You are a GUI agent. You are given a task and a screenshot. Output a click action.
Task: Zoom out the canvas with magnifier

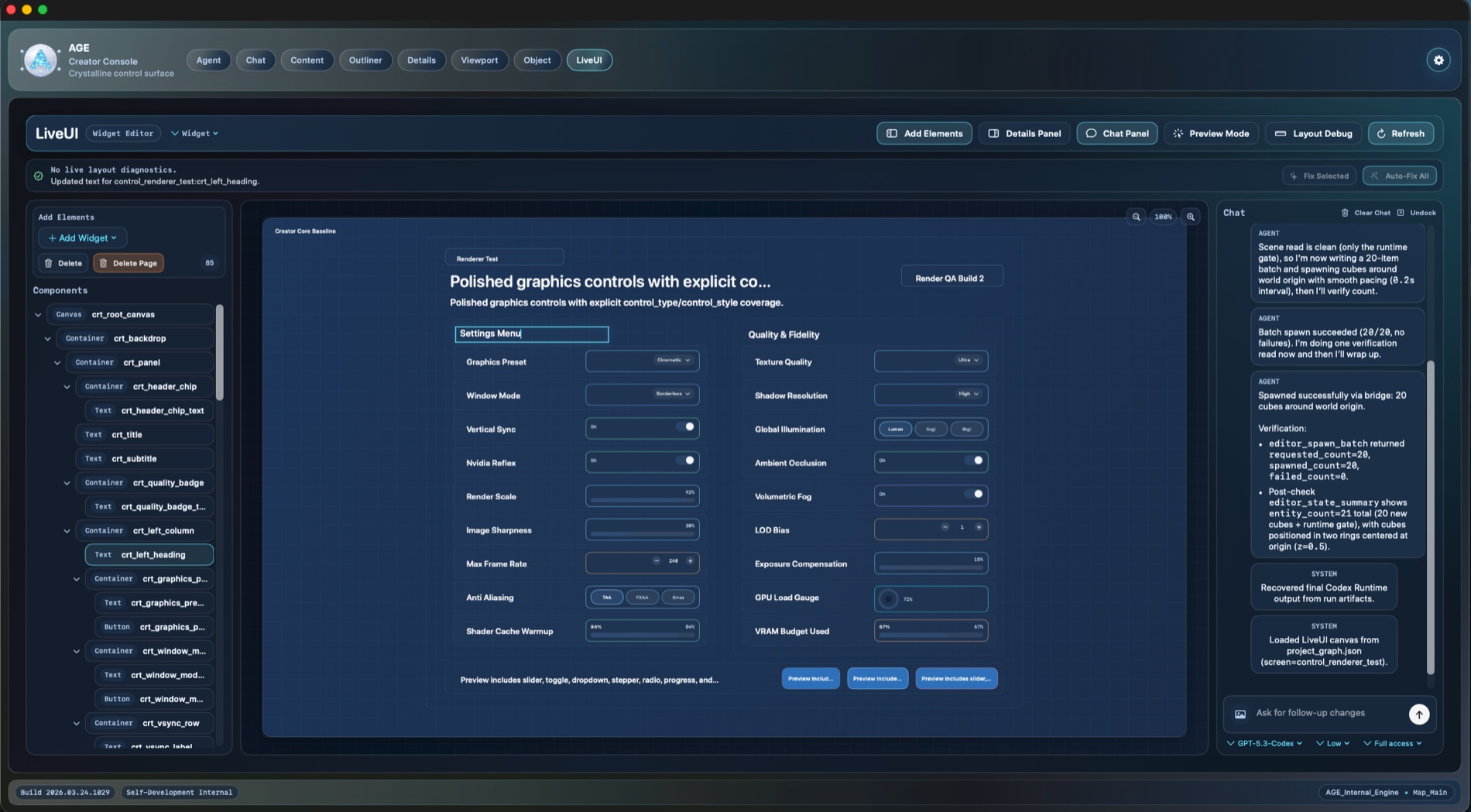click(1136, 217)
